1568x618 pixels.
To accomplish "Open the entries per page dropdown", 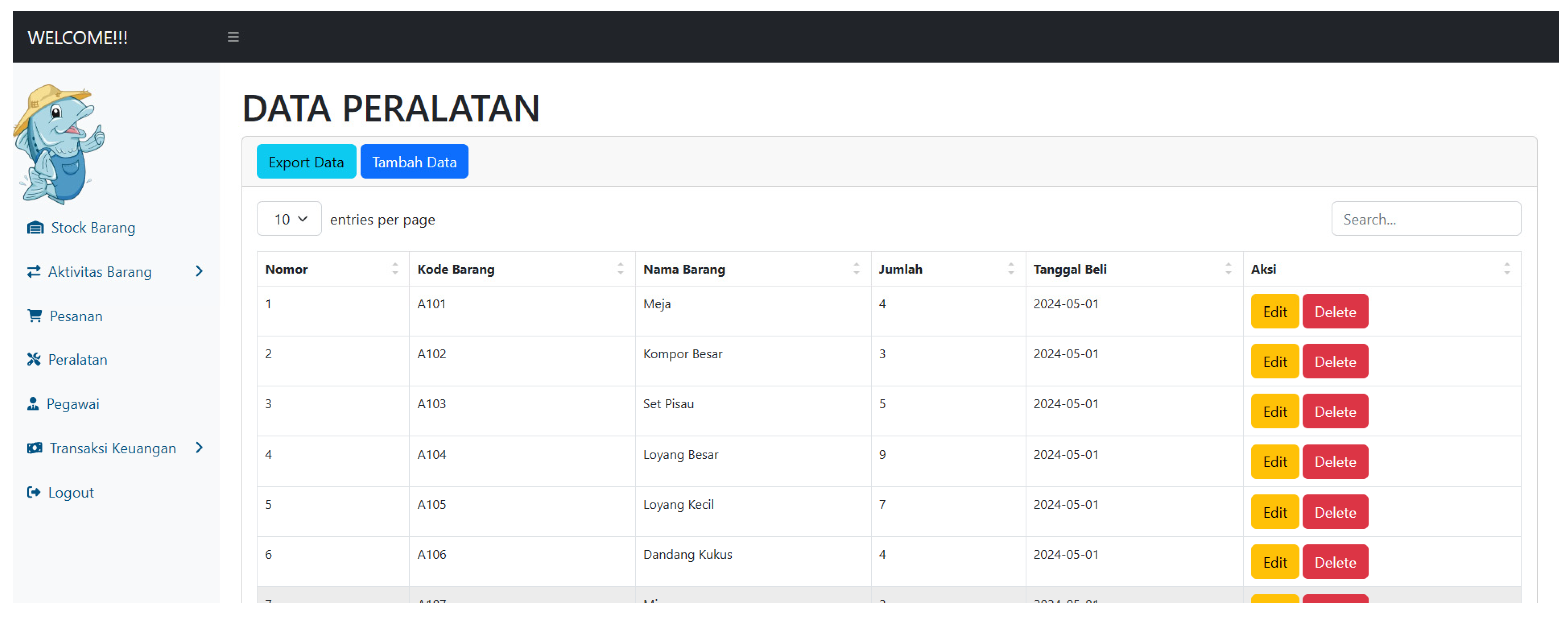I will tap(289, 219).
